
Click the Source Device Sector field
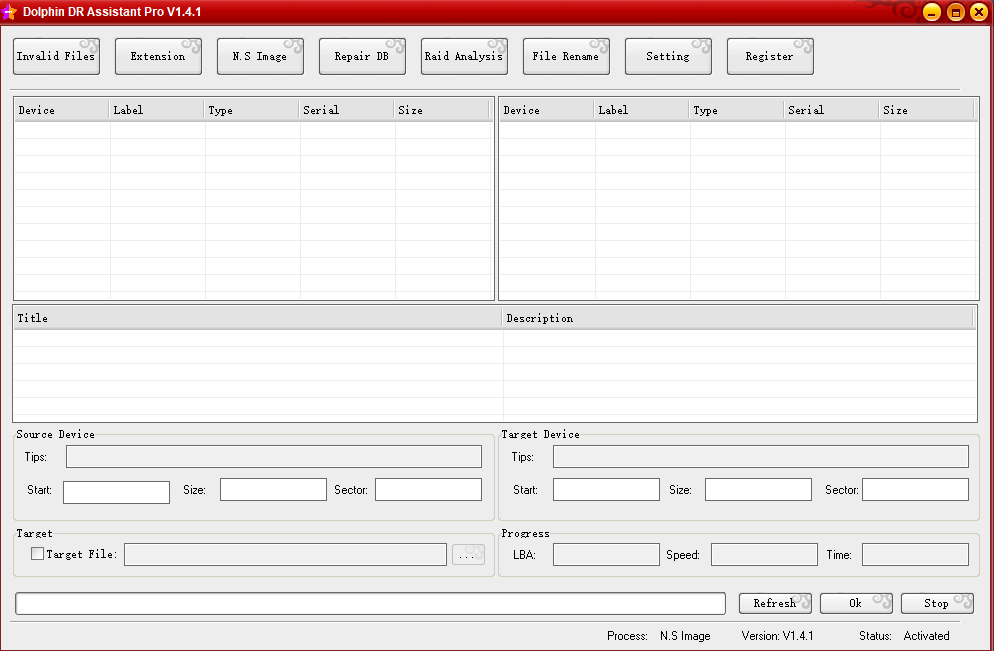point(429,489)
